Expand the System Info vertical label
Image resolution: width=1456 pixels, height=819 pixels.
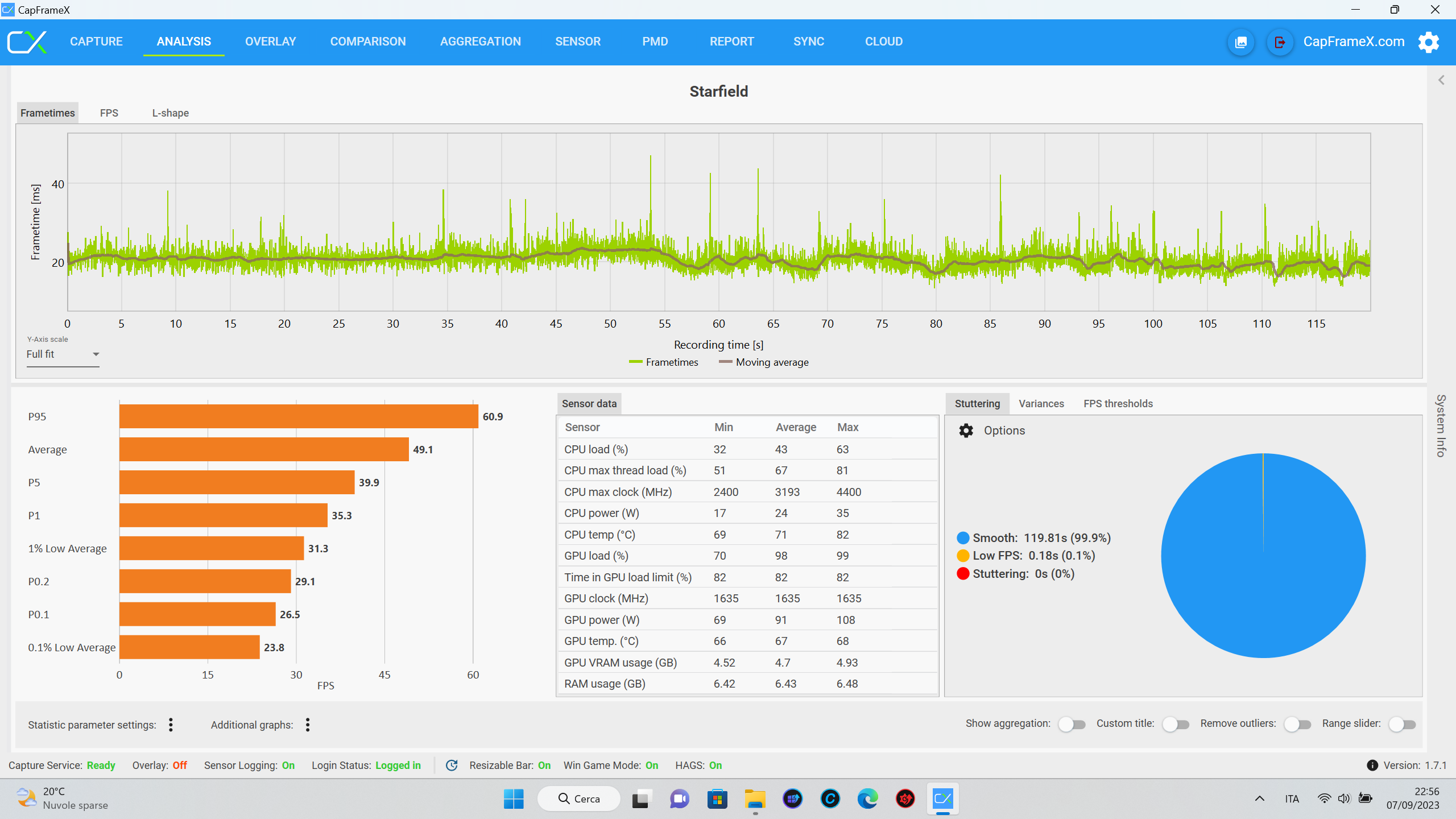1441,425
